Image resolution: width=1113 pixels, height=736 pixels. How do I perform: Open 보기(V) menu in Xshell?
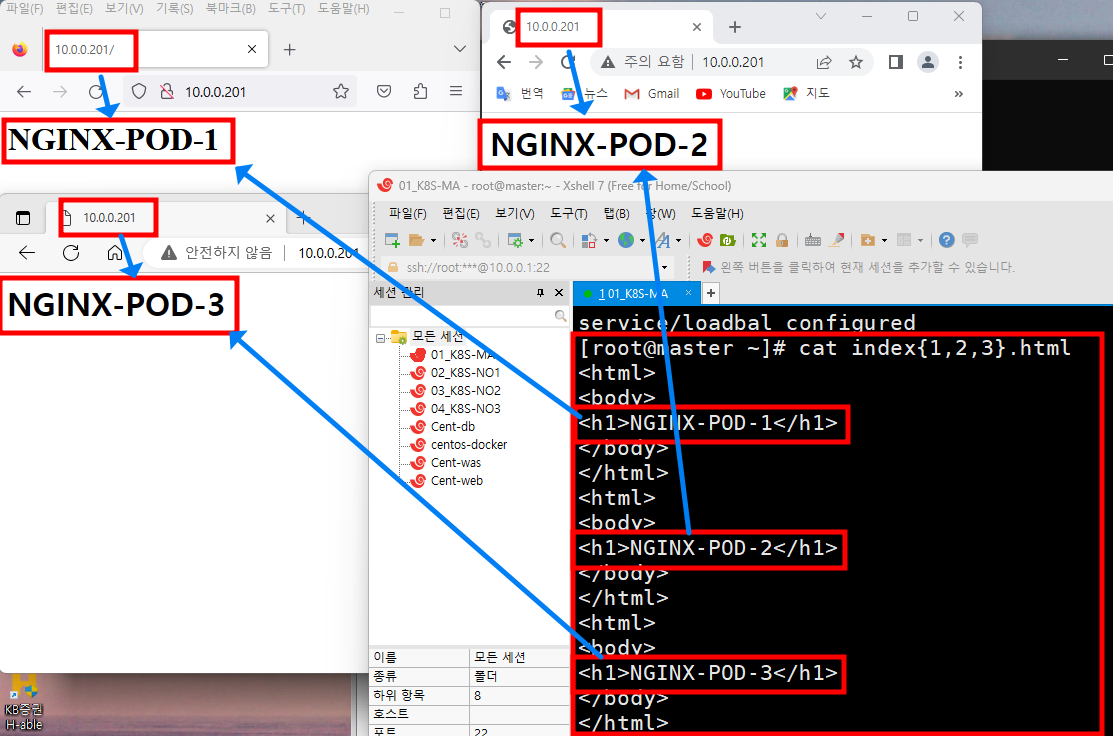[x=515, y=214]
